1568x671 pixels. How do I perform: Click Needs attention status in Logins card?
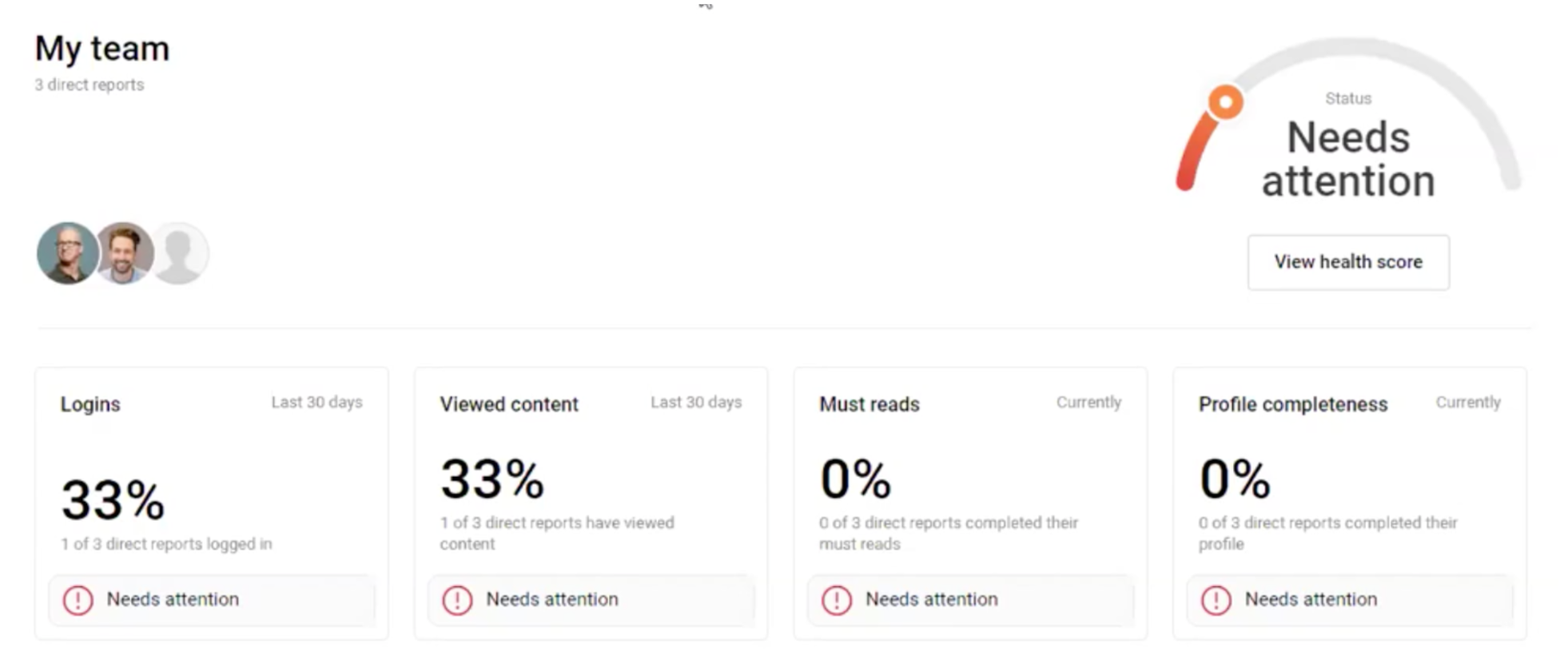(173, 599)
